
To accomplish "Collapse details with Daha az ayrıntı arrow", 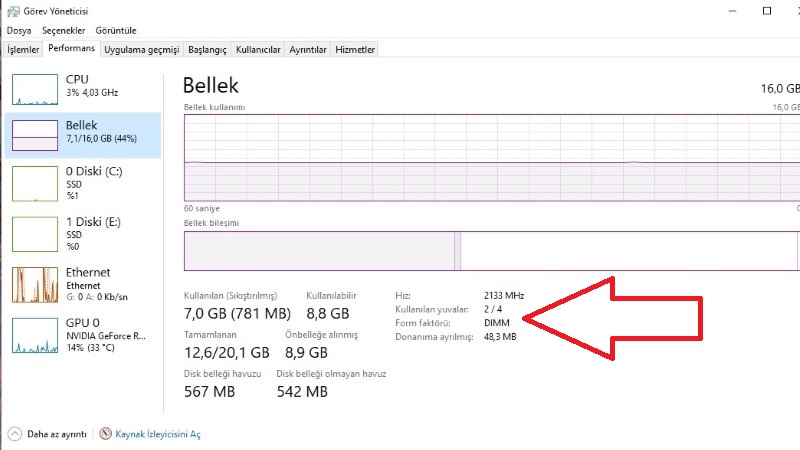I will click(x=15, y=434).
